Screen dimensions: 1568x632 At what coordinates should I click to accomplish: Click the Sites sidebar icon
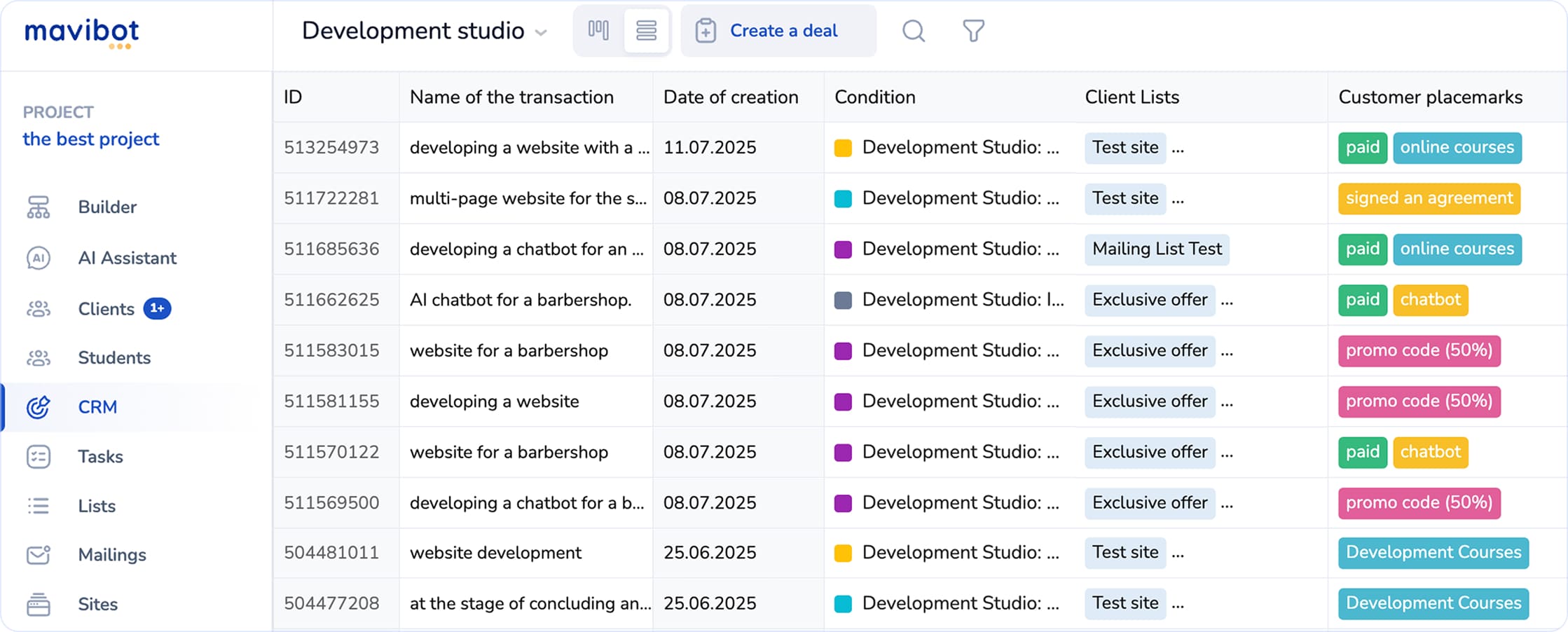click(39, 604)
